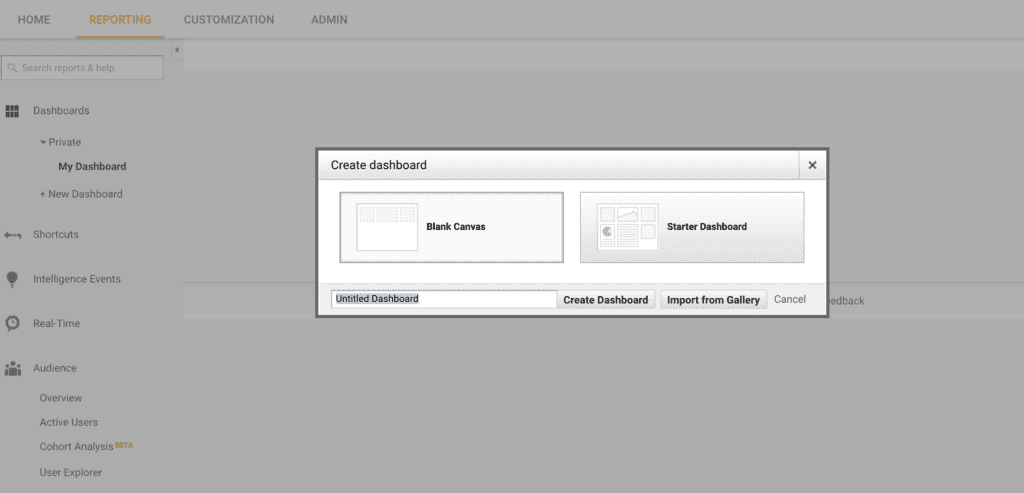This screenshot has width=1024, height=493.
Task: Switch to the ADMIN tab
Action: pos(329,20)
